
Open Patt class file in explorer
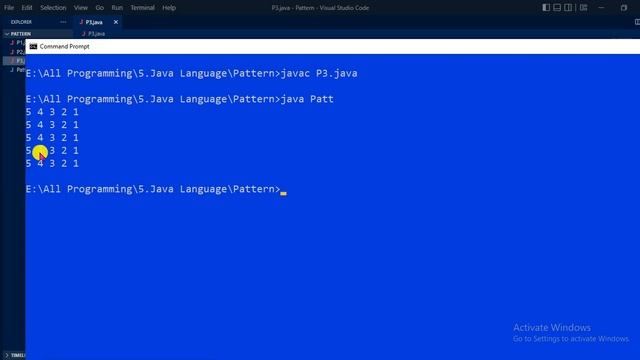(x=18, y=70)
